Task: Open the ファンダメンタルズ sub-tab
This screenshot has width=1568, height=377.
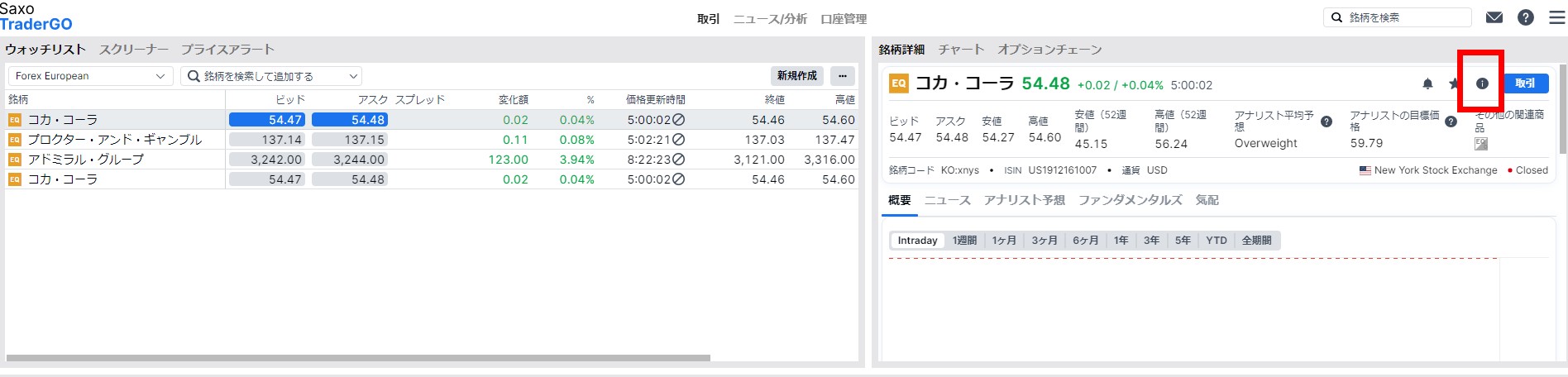Action: click(1131, 200)
